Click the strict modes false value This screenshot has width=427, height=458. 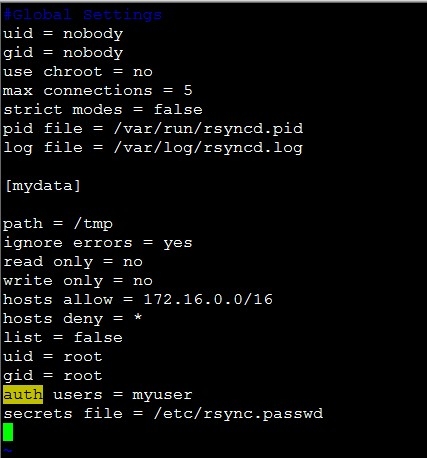[178, 109]
